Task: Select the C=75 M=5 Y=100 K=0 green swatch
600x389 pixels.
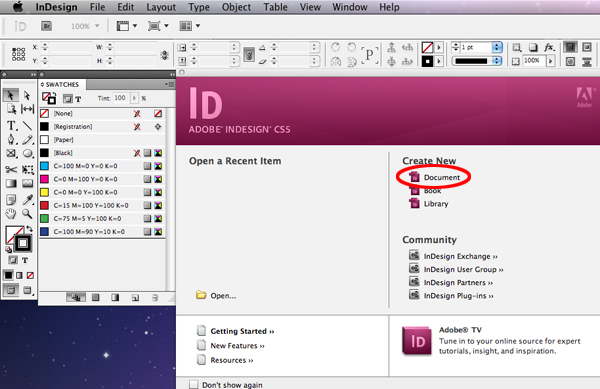Action: [x=102, y=218]
